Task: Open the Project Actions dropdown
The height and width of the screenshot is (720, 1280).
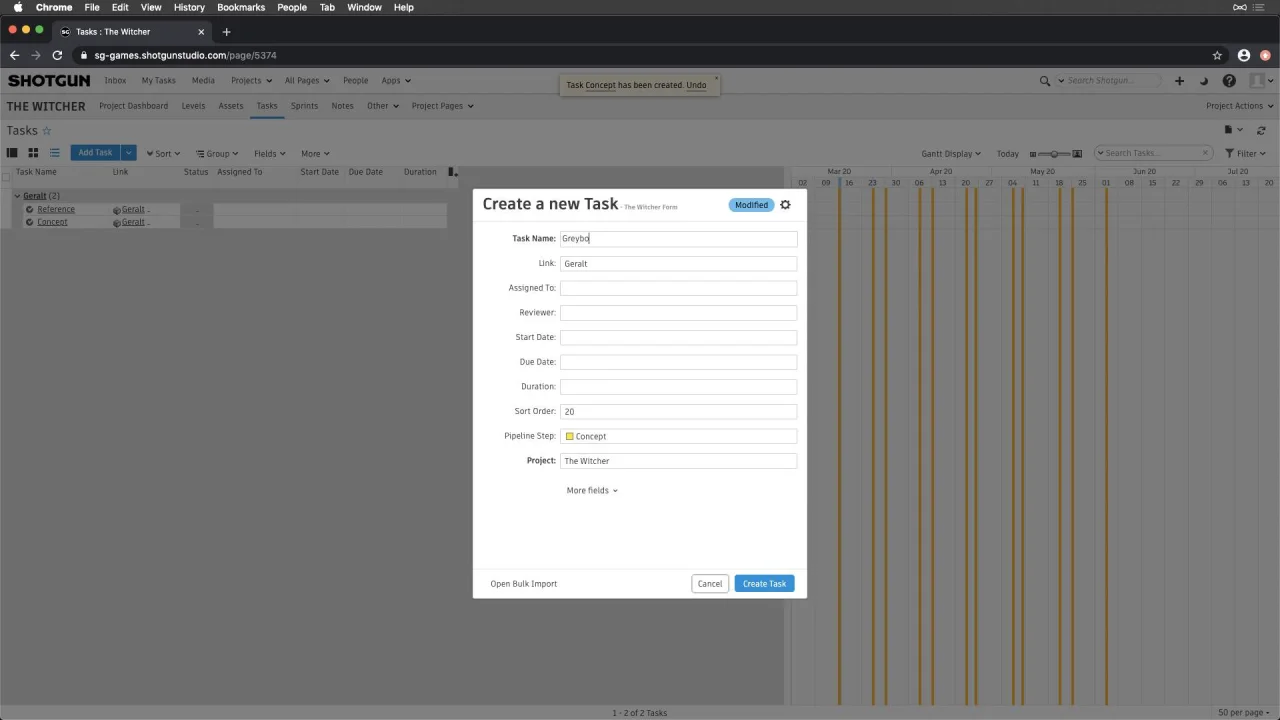Action: coord(1240,106)
